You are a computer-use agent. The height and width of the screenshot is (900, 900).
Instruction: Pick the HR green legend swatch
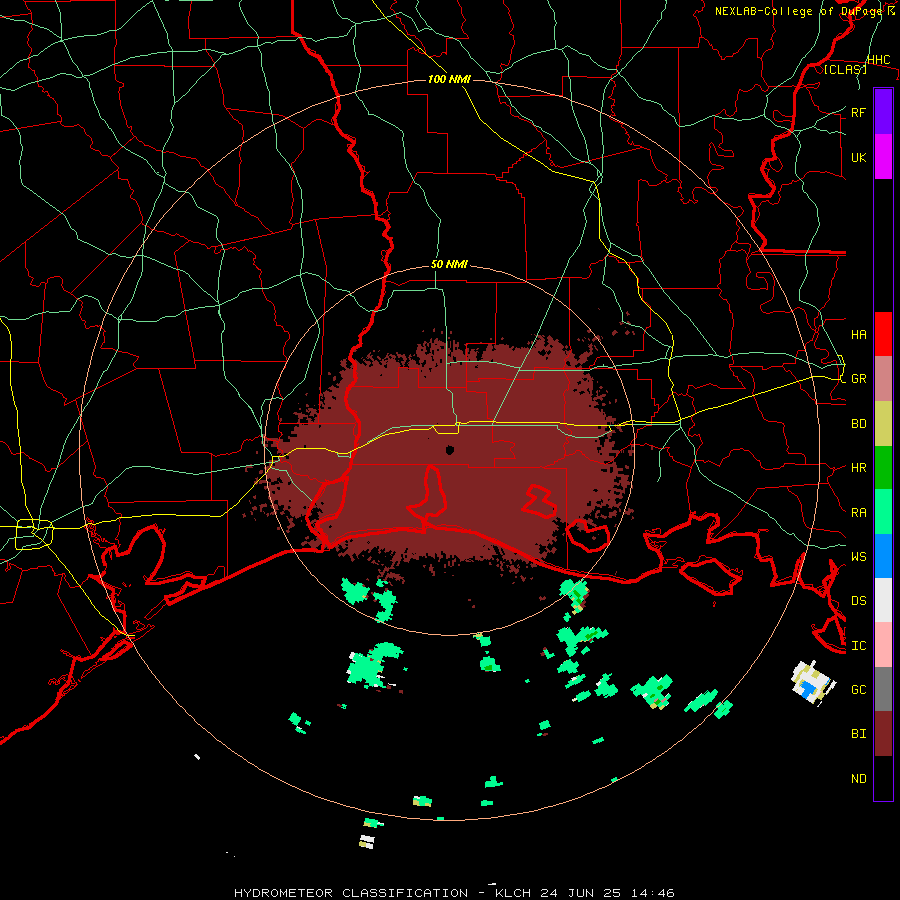click(883, 467)
